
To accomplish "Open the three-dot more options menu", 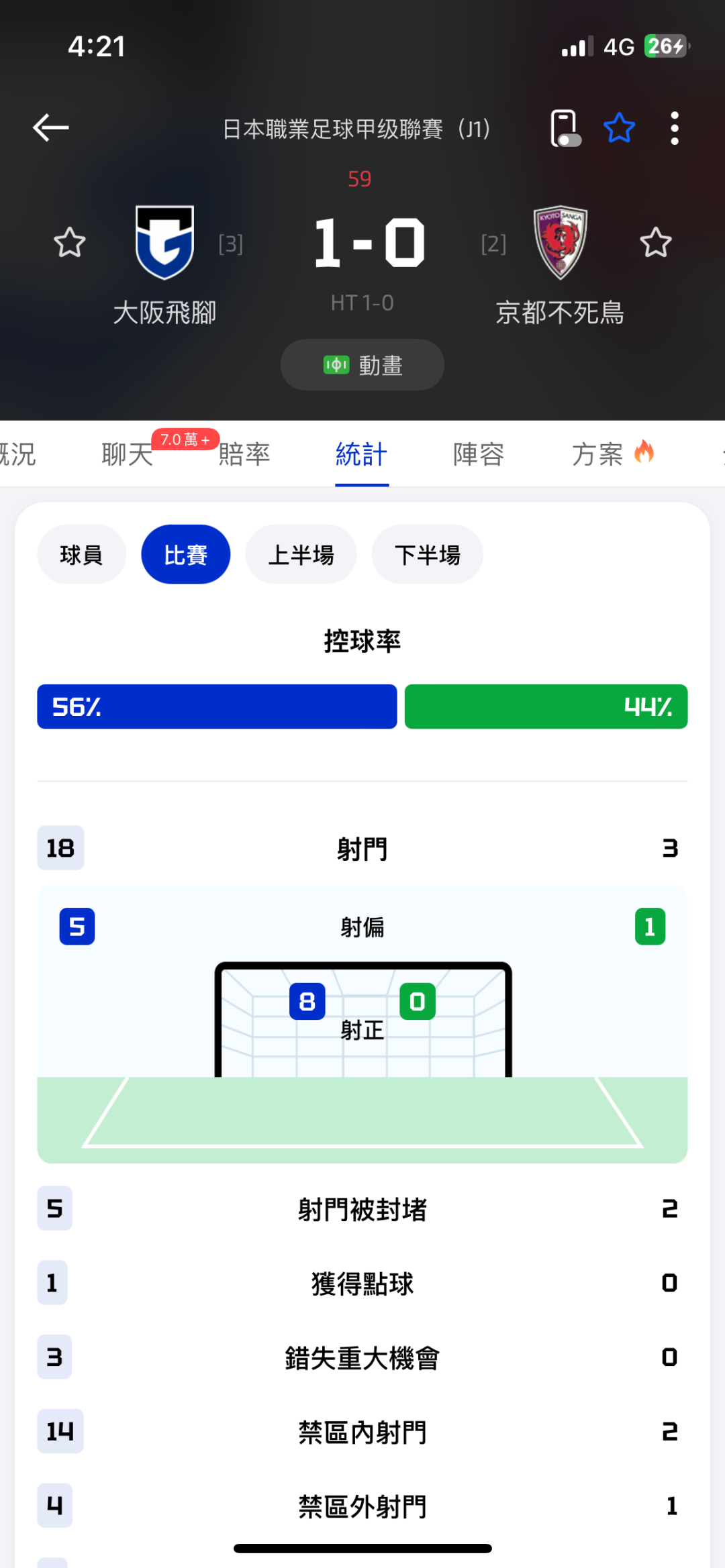I will pos(675,127).
